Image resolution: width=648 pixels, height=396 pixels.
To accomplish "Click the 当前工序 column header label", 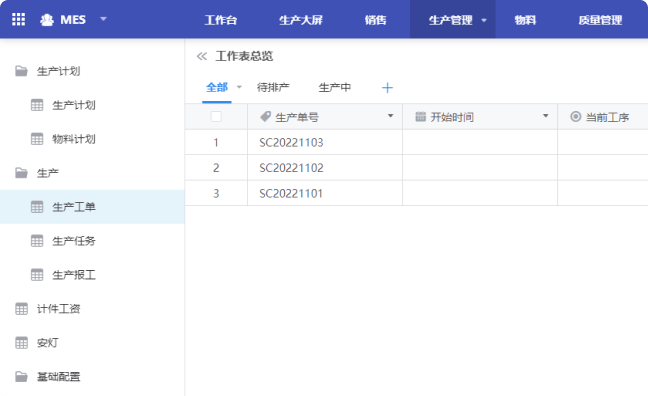I will tap(608, 117).
